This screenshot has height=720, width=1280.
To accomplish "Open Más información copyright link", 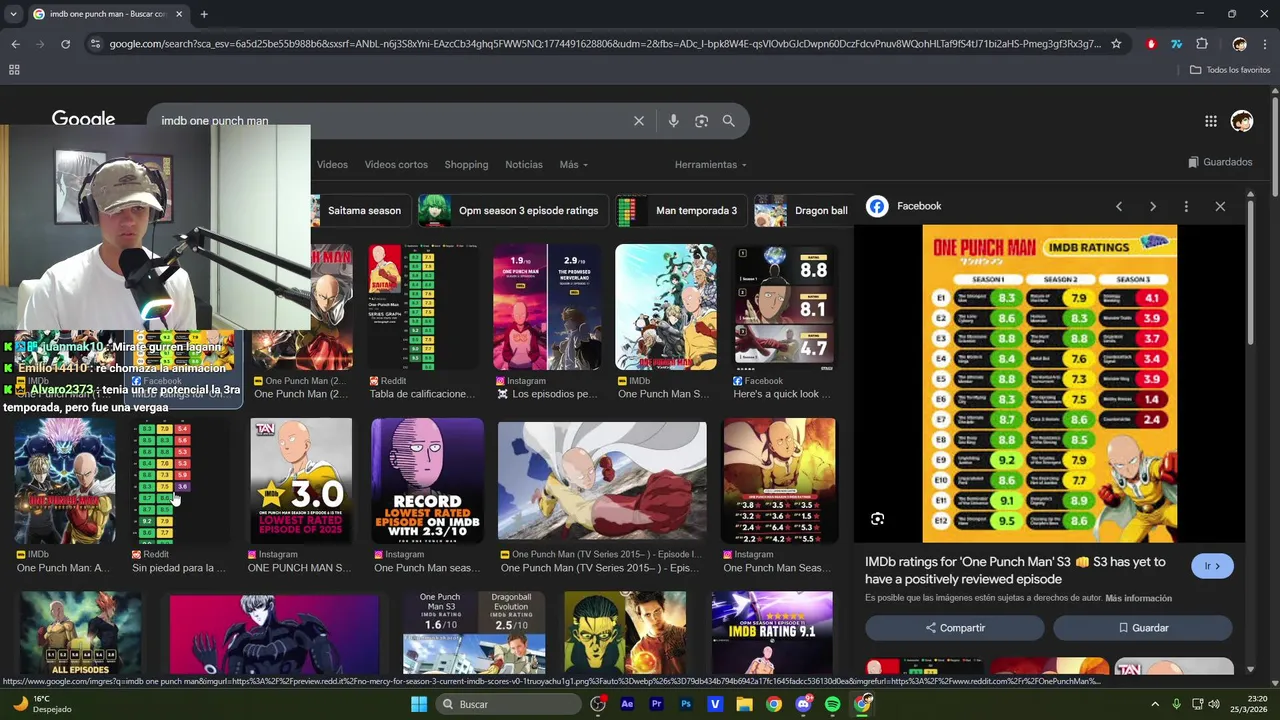I will [1138, 598].
